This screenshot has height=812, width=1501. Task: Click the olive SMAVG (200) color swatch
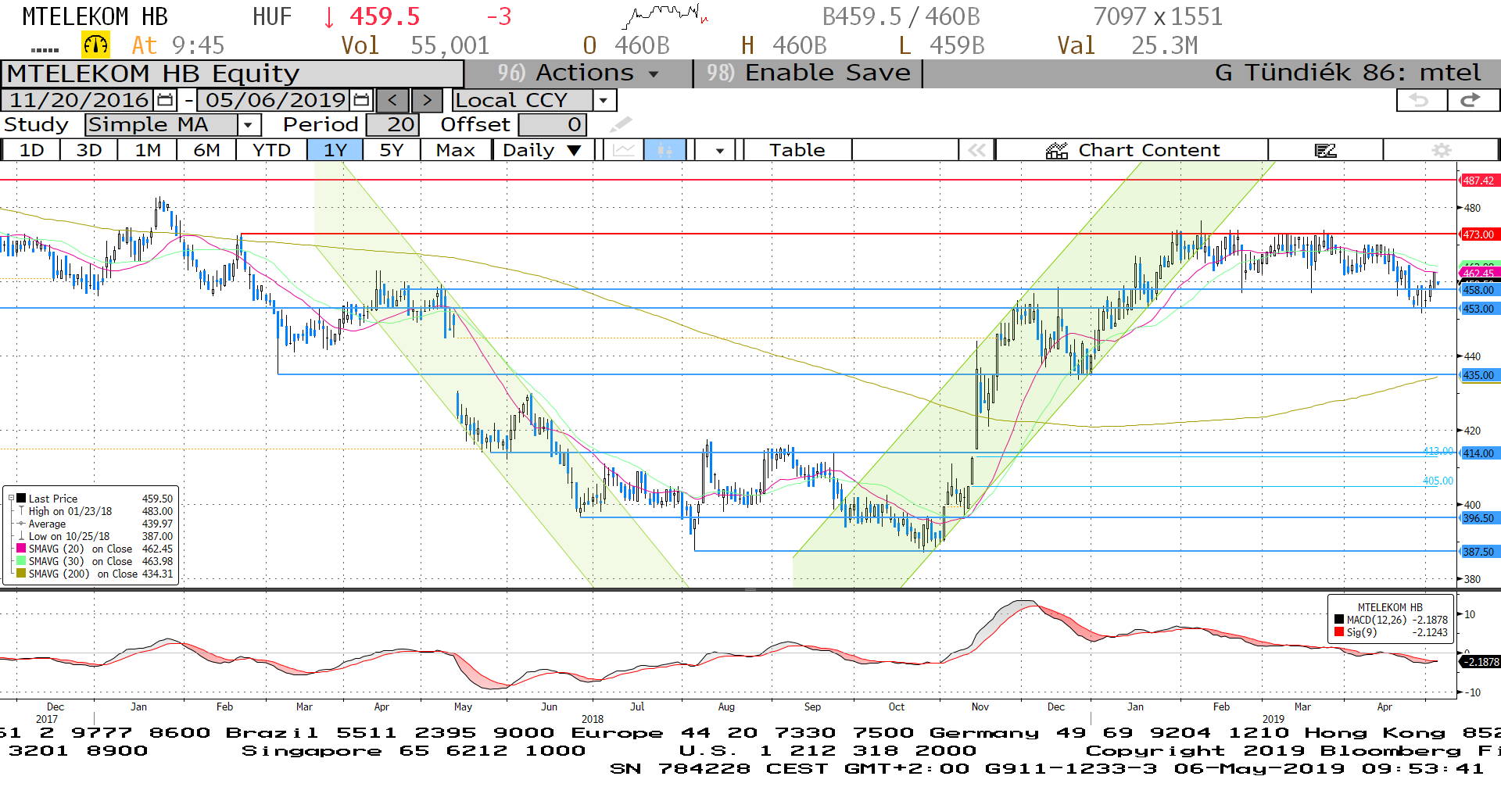coord(21,574)
